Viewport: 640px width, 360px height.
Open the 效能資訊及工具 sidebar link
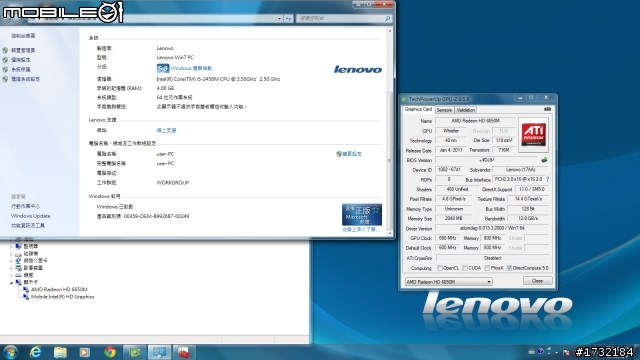point(28,225)
